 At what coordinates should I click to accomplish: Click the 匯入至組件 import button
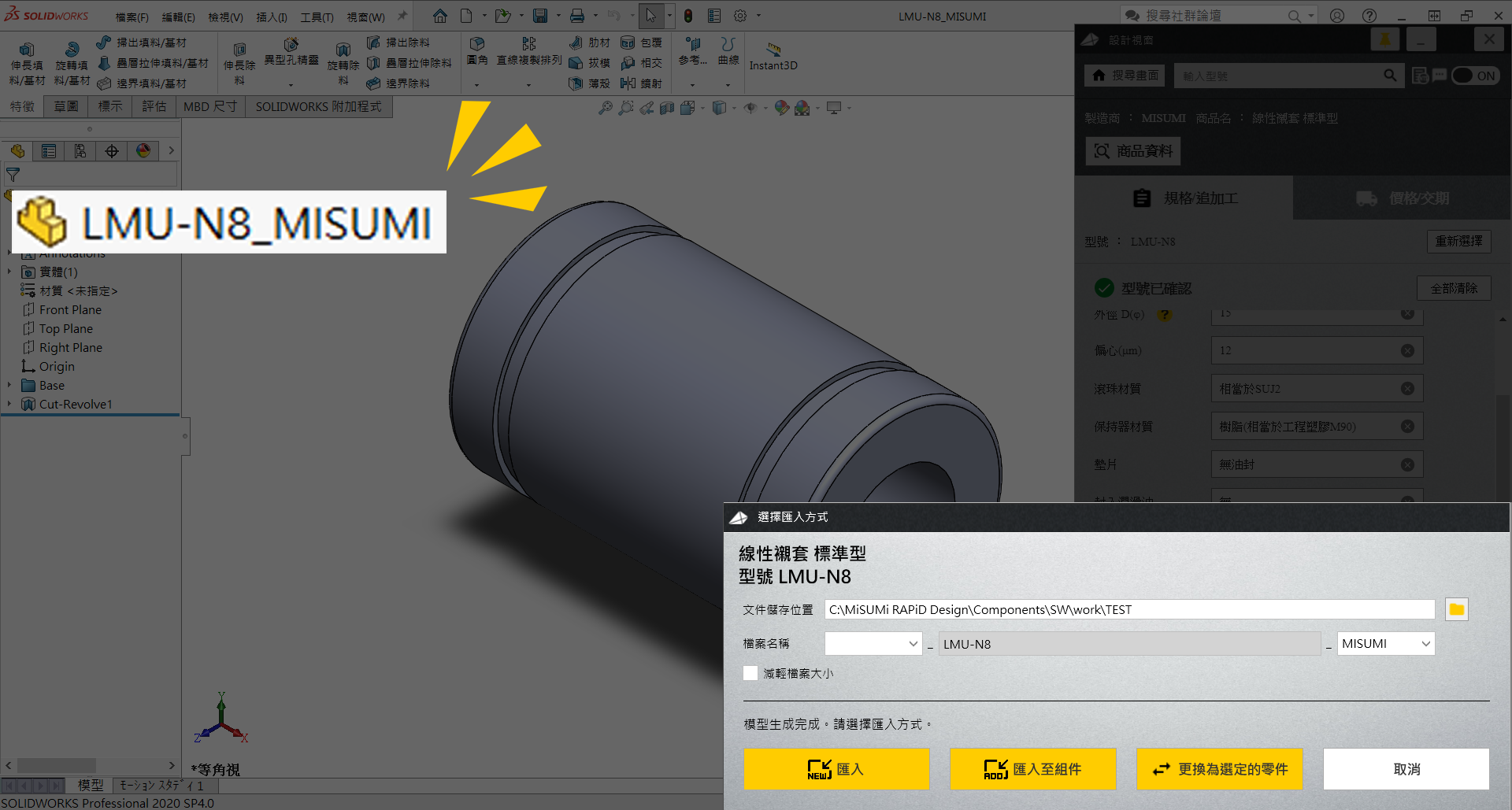pos(1032,769)
